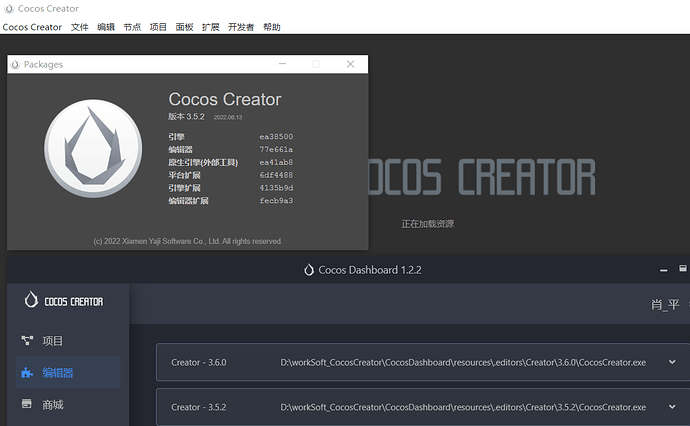This screenshot has height=426, width=690.
Task: Click the Creator 3.5.2 CocosCreator.exe path
Action: pyautogui.click(x=463, y=408)
